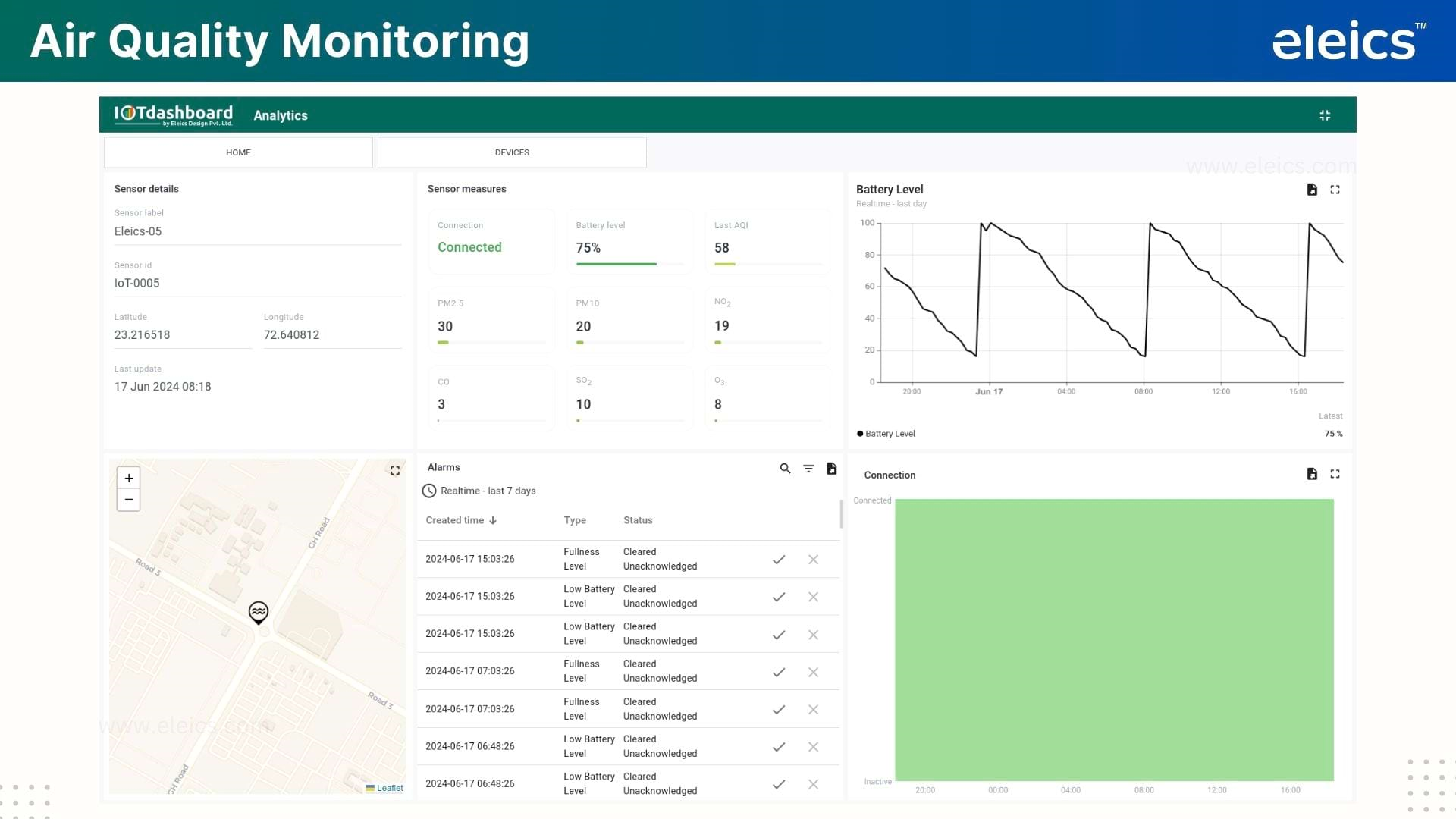This screenshot has width=1456, height=819.
Task: Open the DEVICES tab
Action: click(x=512, y=152)
